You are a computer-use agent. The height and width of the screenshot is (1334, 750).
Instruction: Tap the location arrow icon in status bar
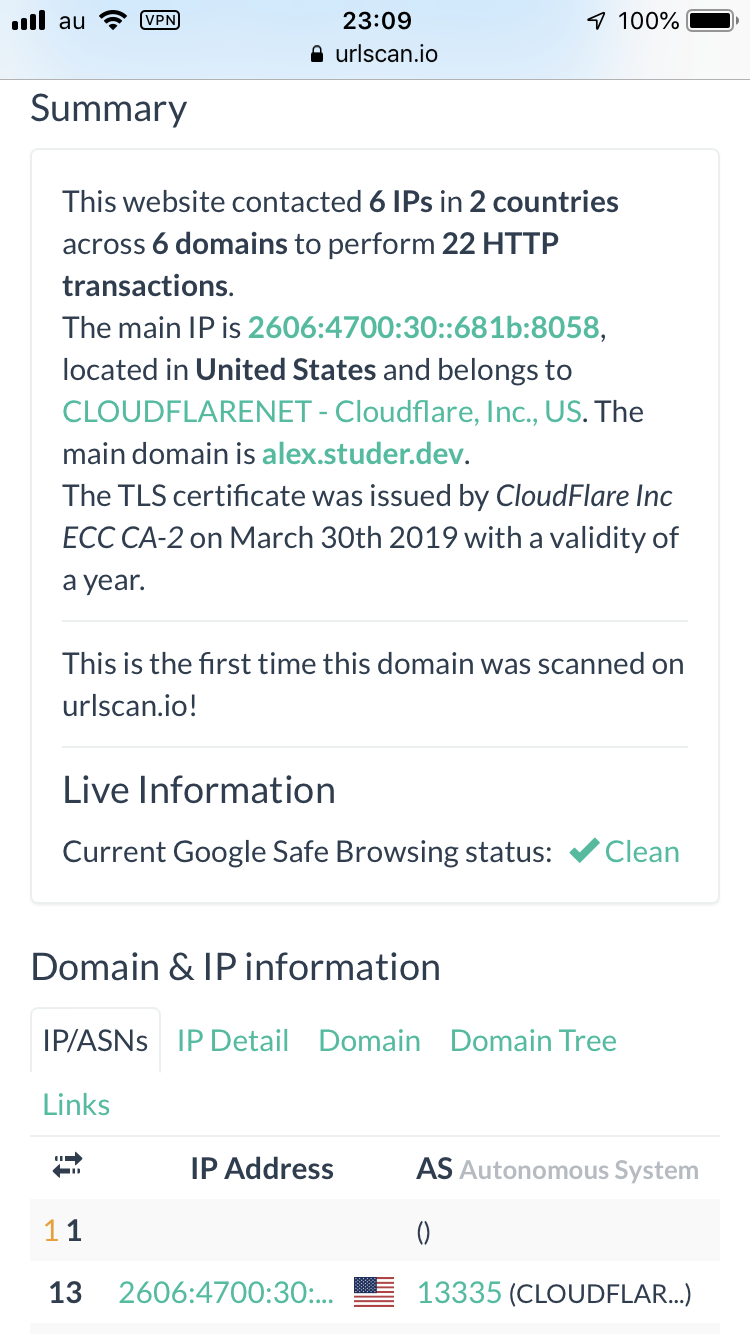click(596, 20)
